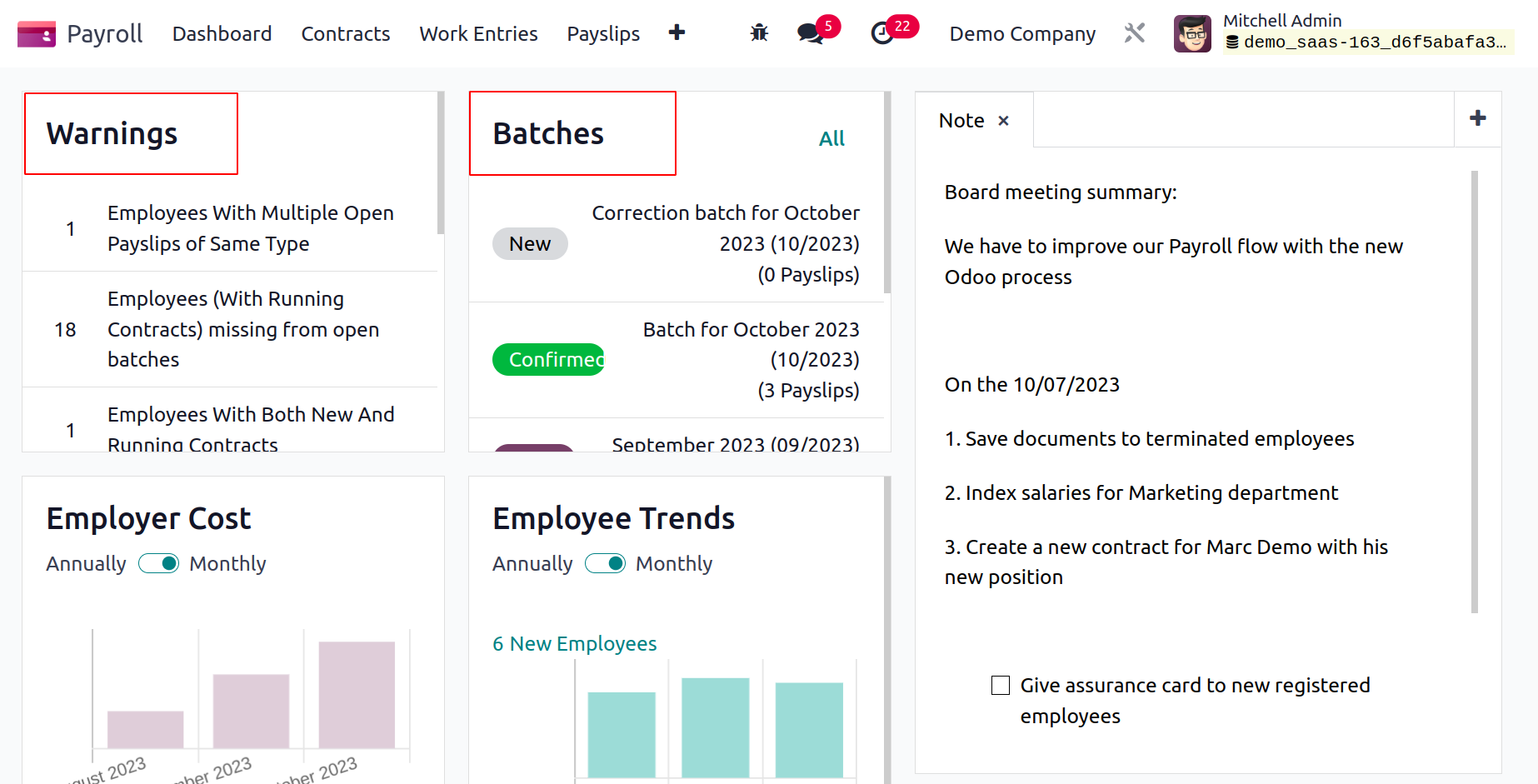Close the Note tab
The image size is (1538, 784).
click(1004, 121)
